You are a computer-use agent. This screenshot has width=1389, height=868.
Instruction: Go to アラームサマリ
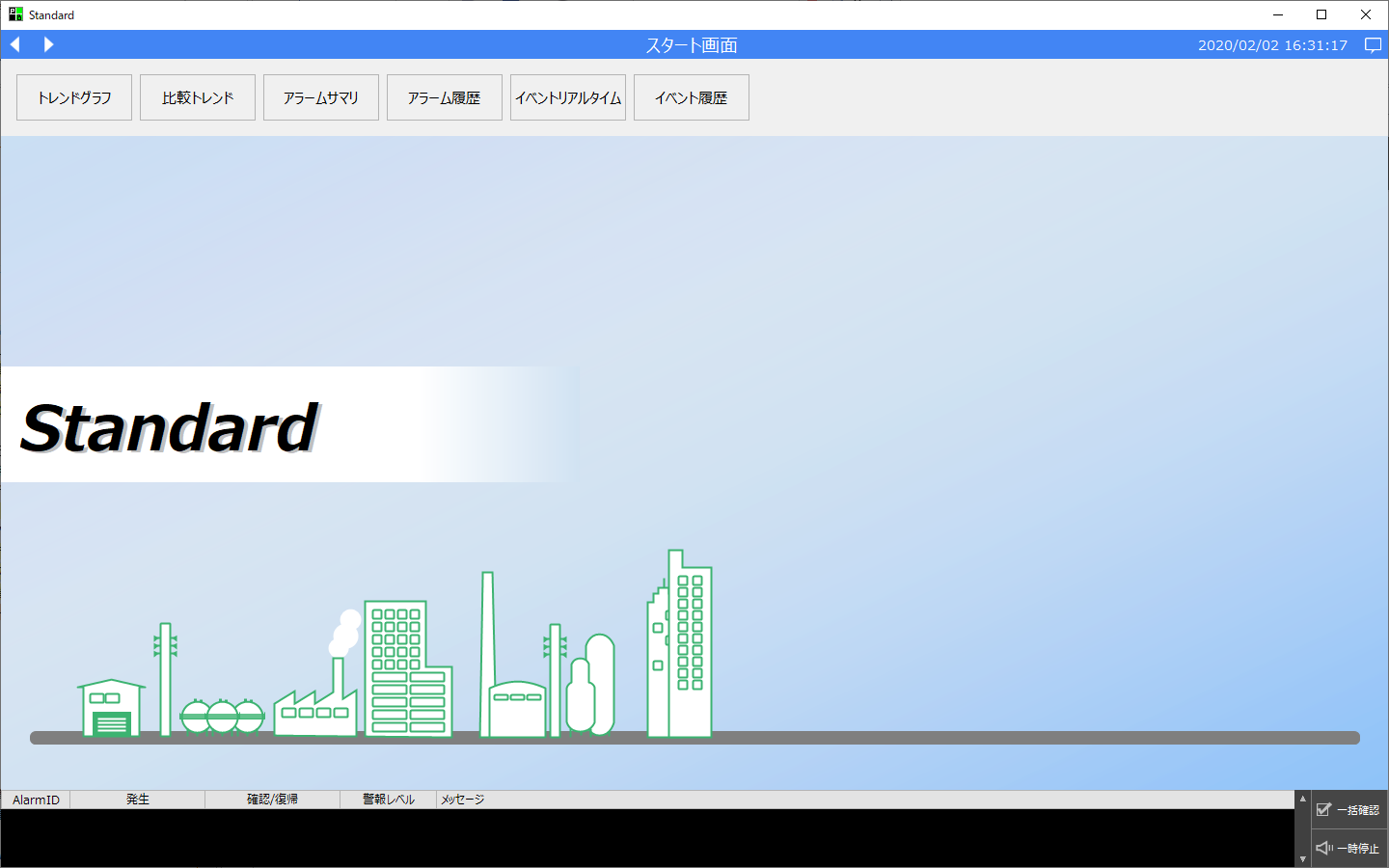click(321, 97)
